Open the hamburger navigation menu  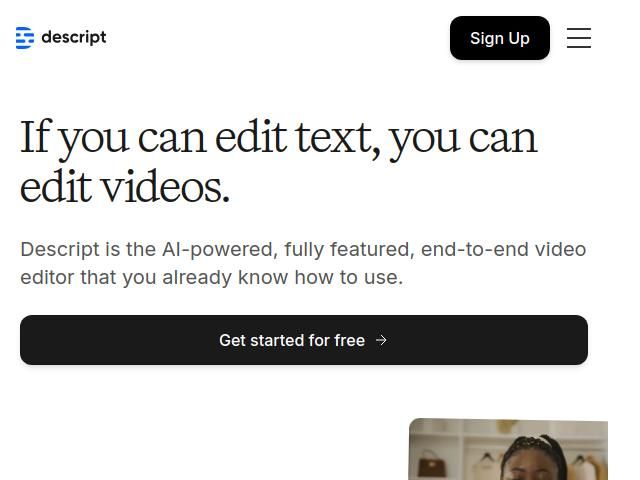(x=579, y=38)
